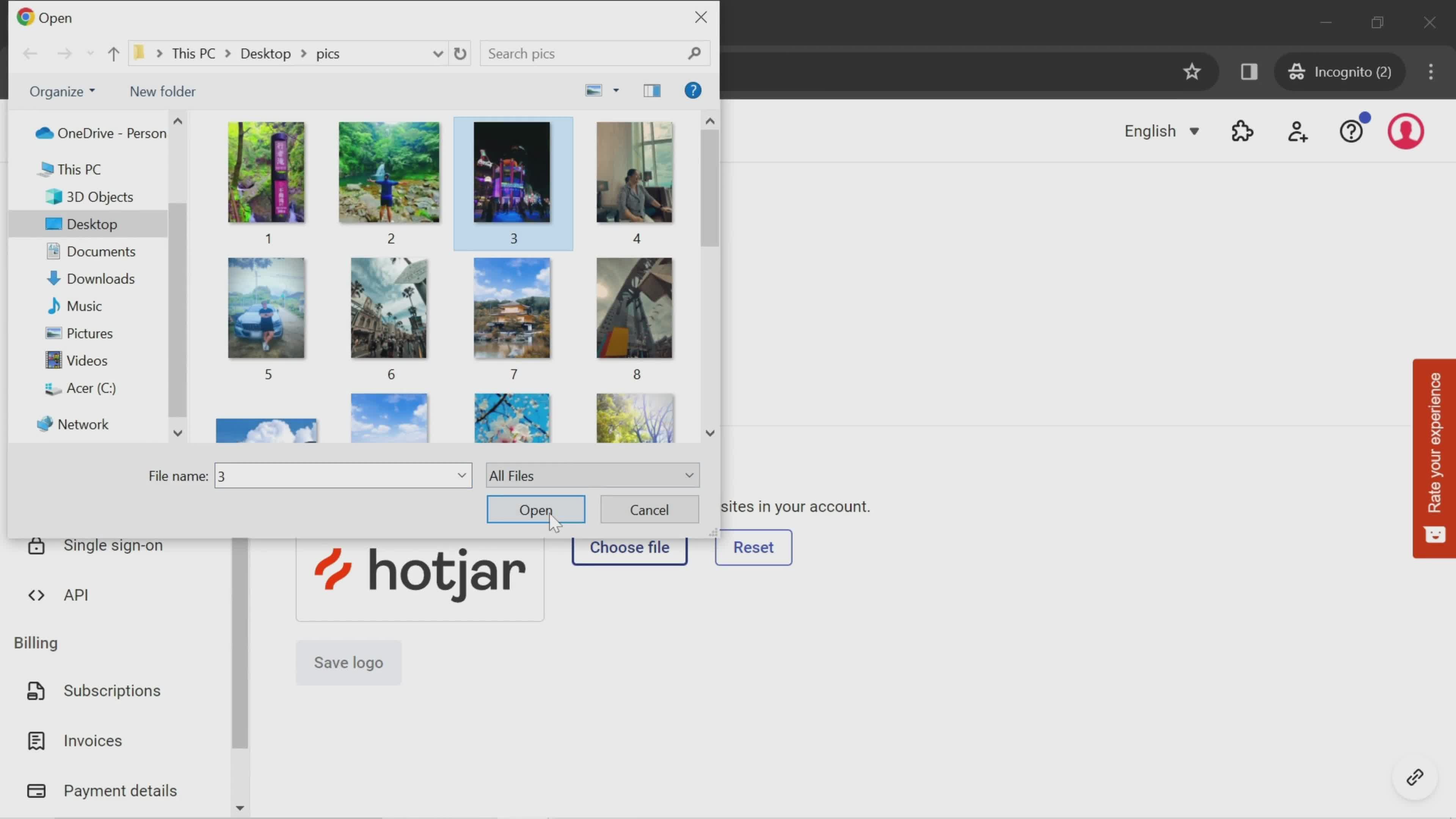Click New folder button
The width and height of the screenshot is (1456, 819).
click(162, 91)
